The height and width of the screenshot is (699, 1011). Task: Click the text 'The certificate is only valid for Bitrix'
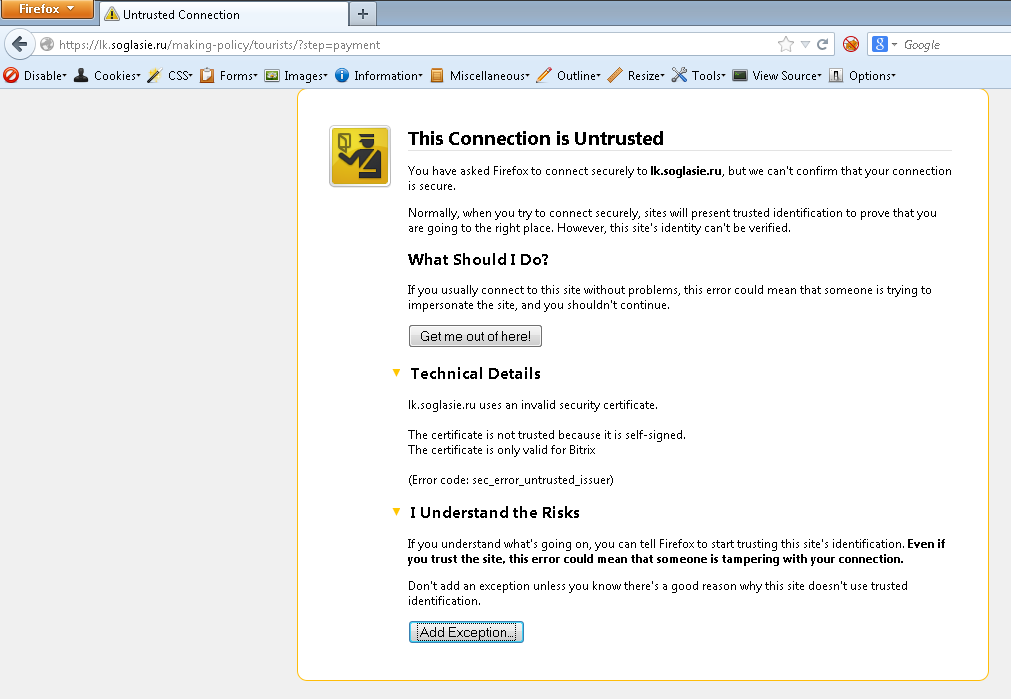502,449
